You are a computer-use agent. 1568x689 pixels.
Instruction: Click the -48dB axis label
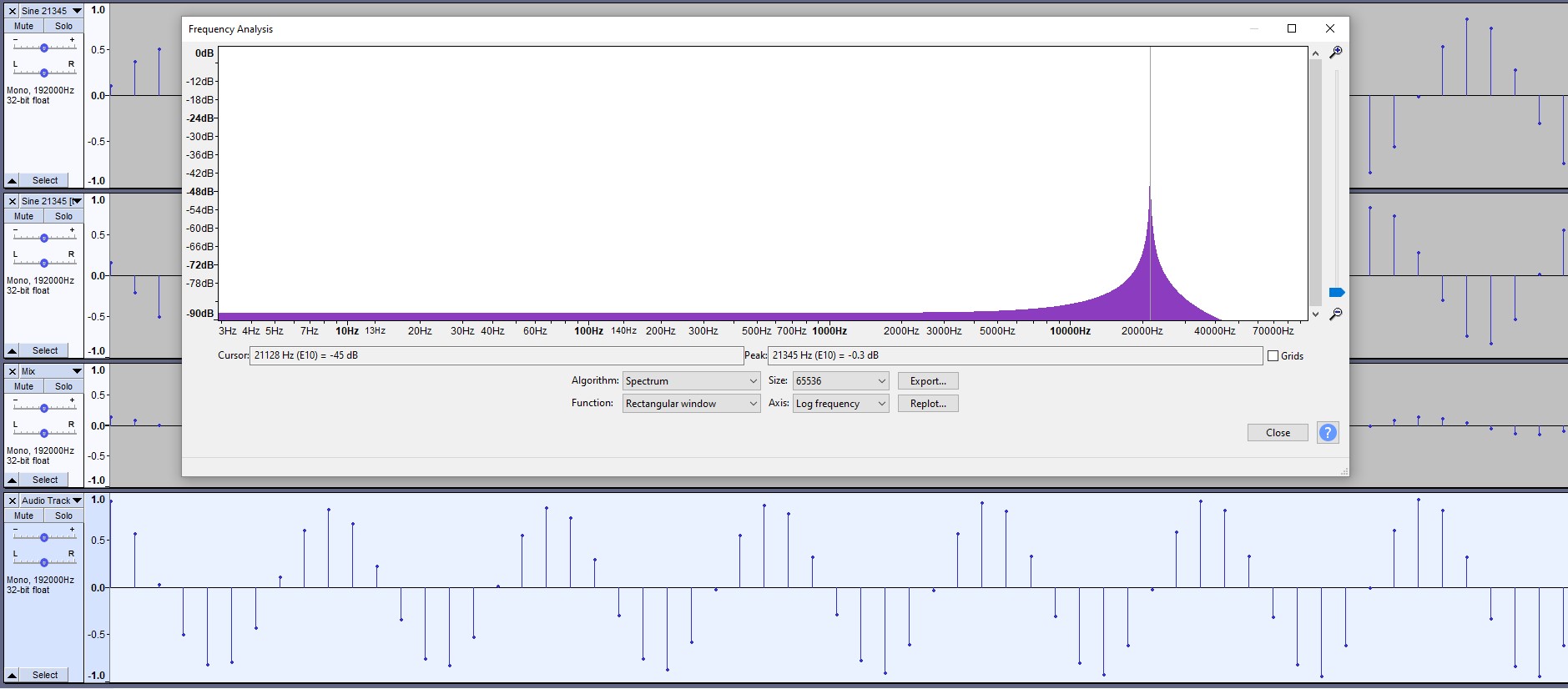click(x=200, y=192)
